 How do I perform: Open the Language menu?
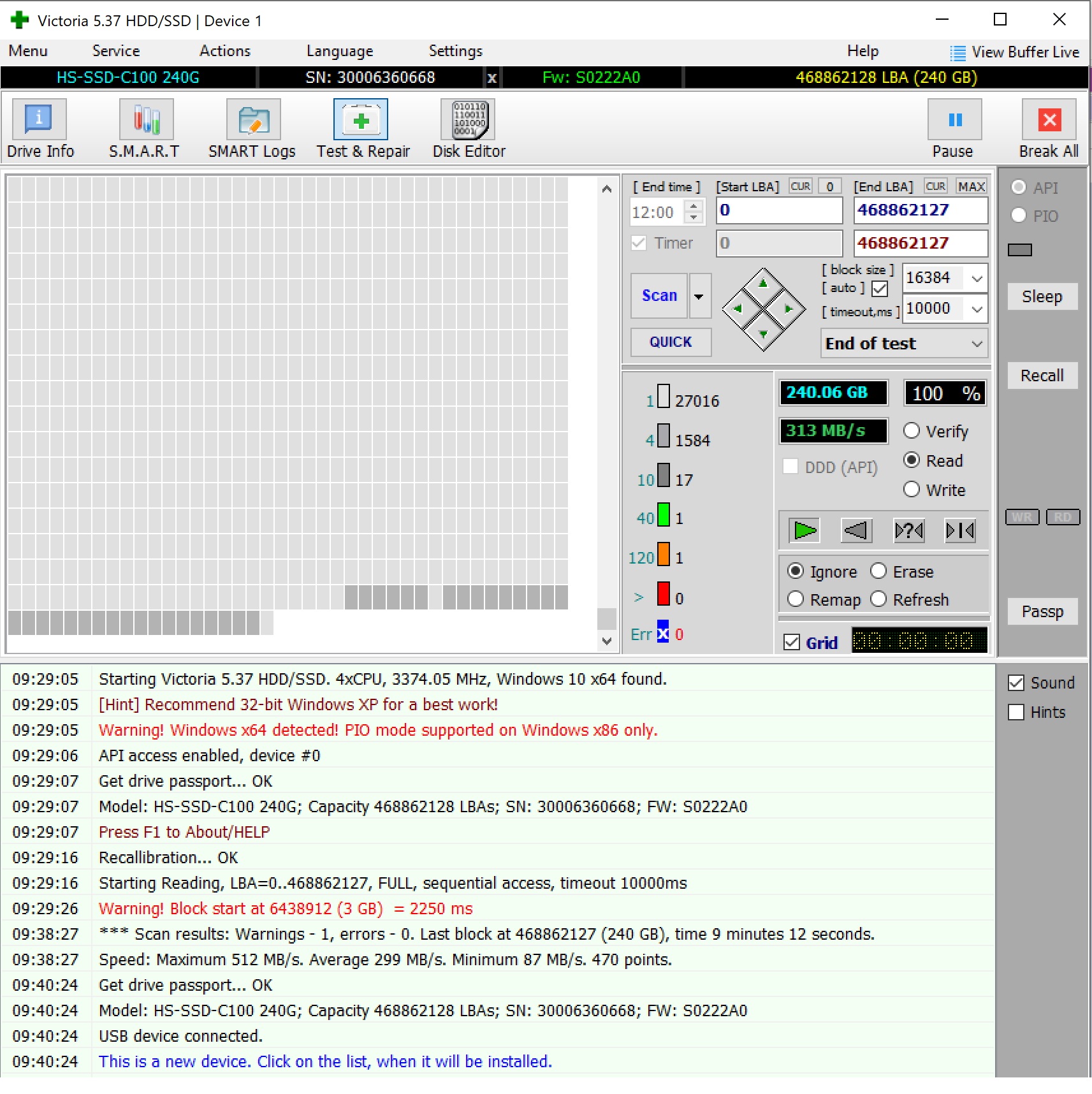(340, 51)
